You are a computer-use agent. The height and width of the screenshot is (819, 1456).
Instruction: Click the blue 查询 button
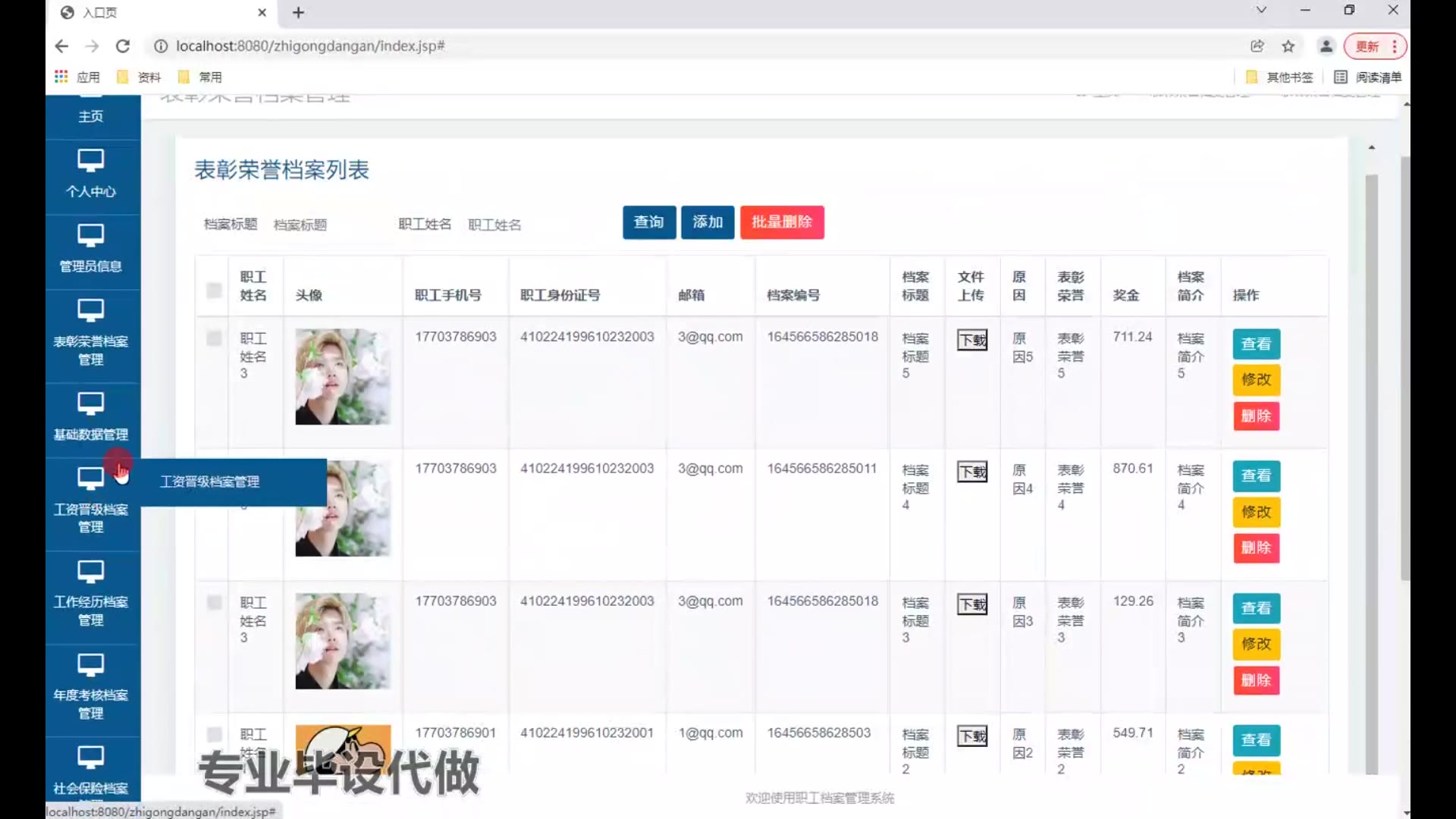click(649, 222)
